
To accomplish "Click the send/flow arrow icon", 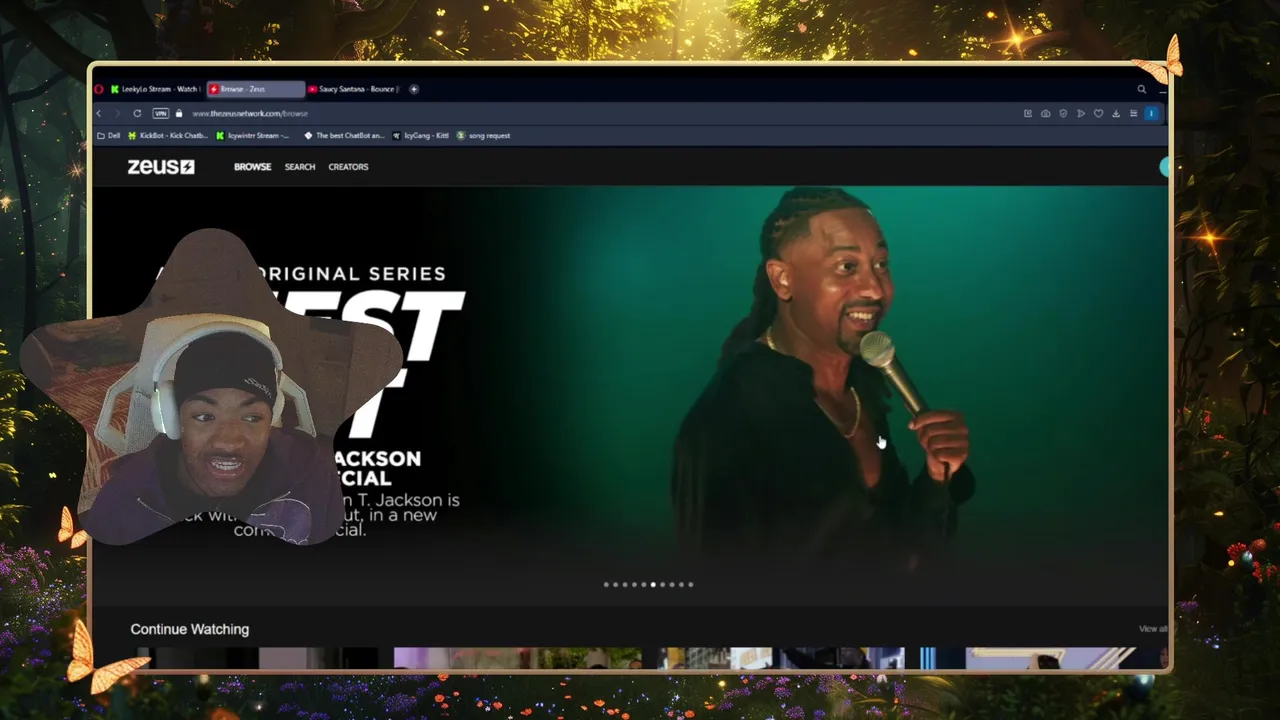I will coord(1081,113).
